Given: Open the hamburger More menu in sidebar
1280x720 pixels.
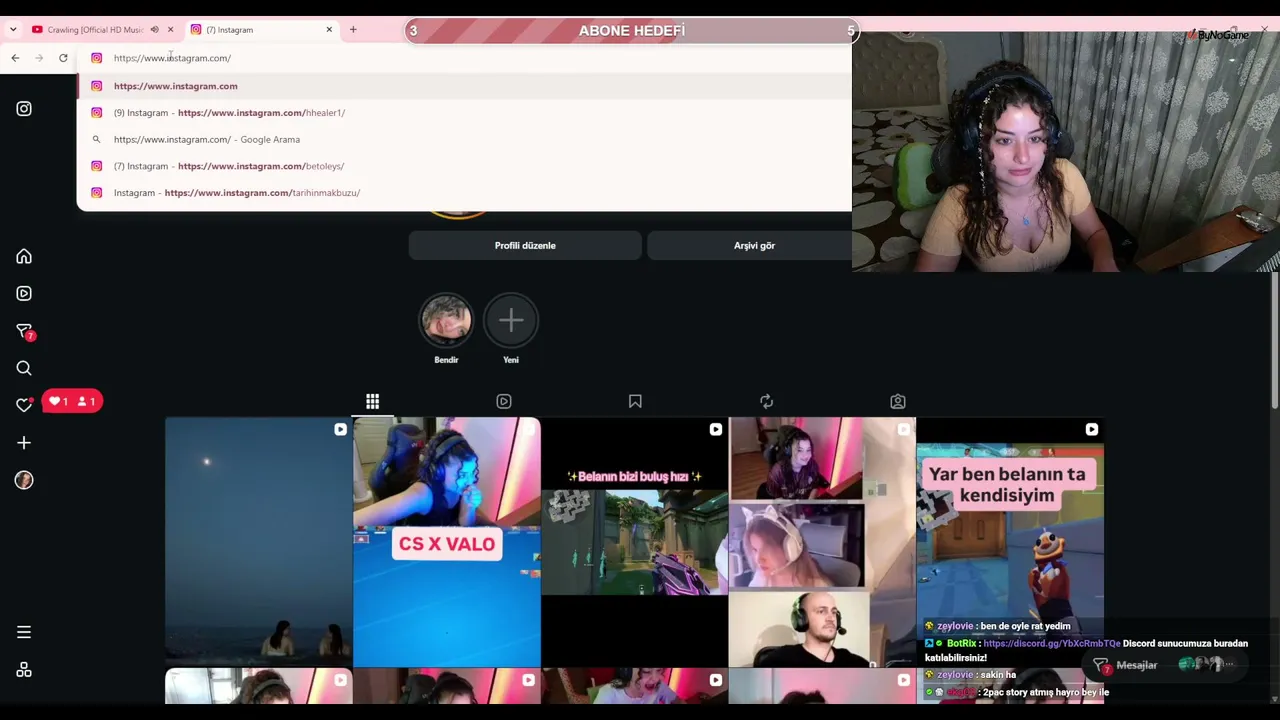Looking at the screenshot, I should (x=24, y=632).
